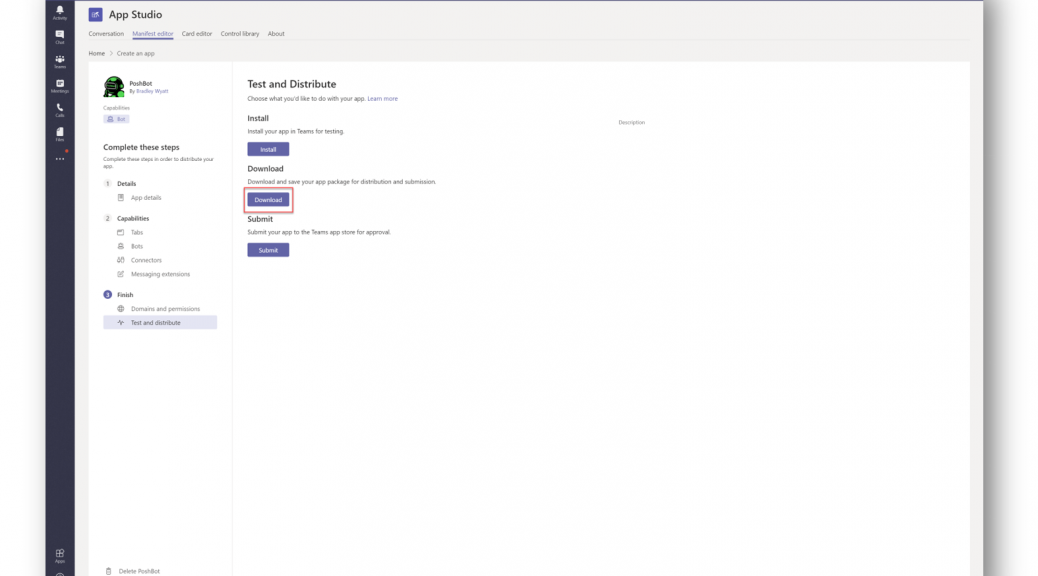Click the App details page icon

[120, 197]
